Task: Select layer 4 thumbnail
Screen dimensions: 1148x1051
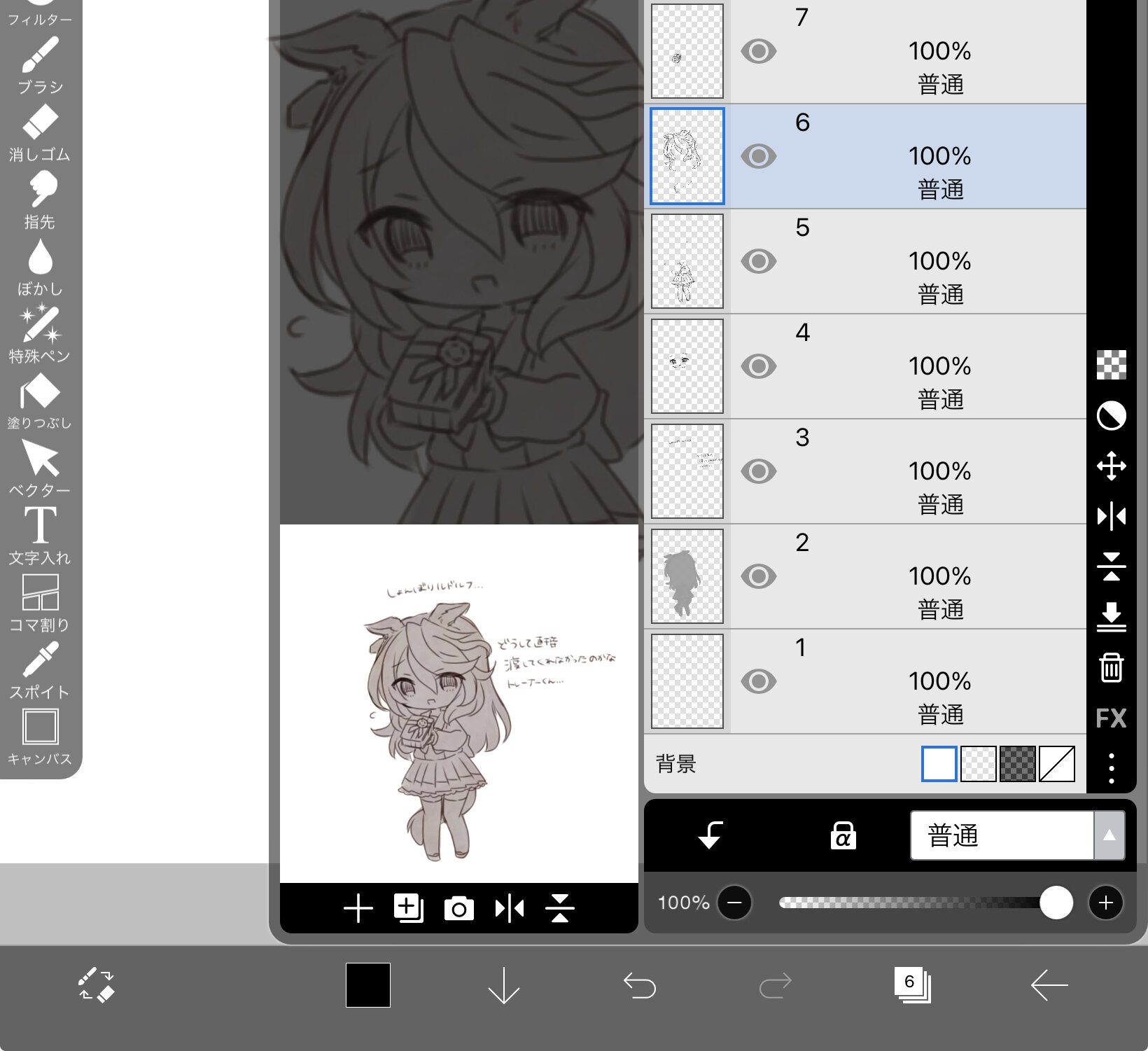Action: [x=687, y=366]
